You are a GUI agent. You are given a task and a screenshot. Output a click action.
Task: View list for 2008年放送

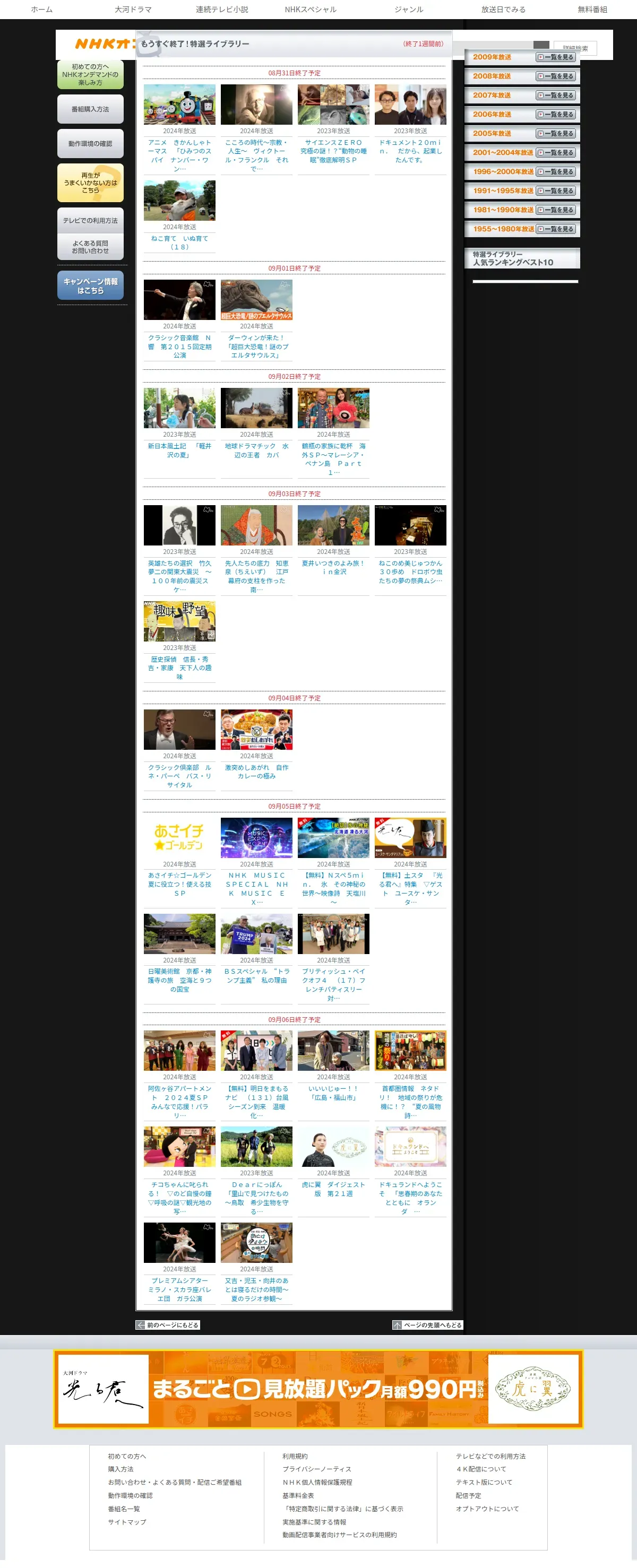tap(555, 76)
